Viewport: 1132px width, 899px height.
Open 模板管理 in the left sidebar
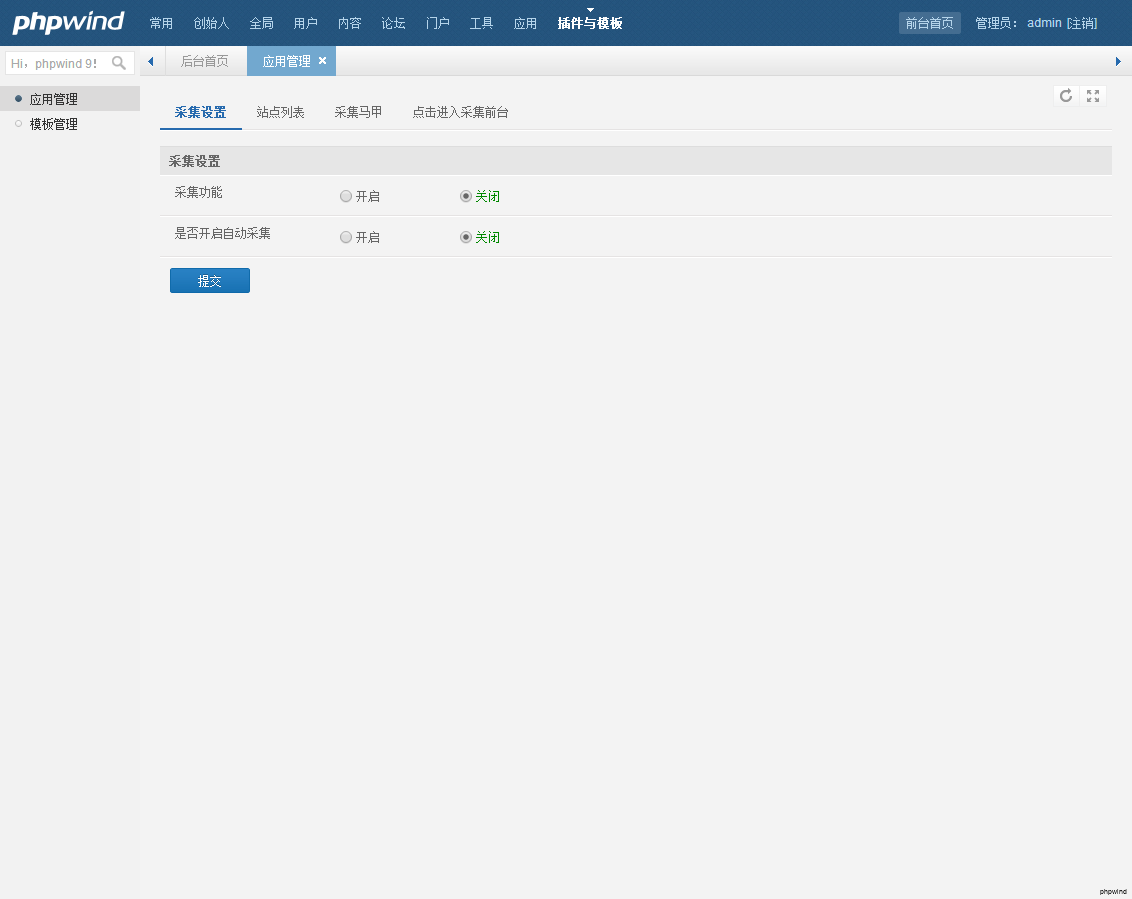point(54,124)
